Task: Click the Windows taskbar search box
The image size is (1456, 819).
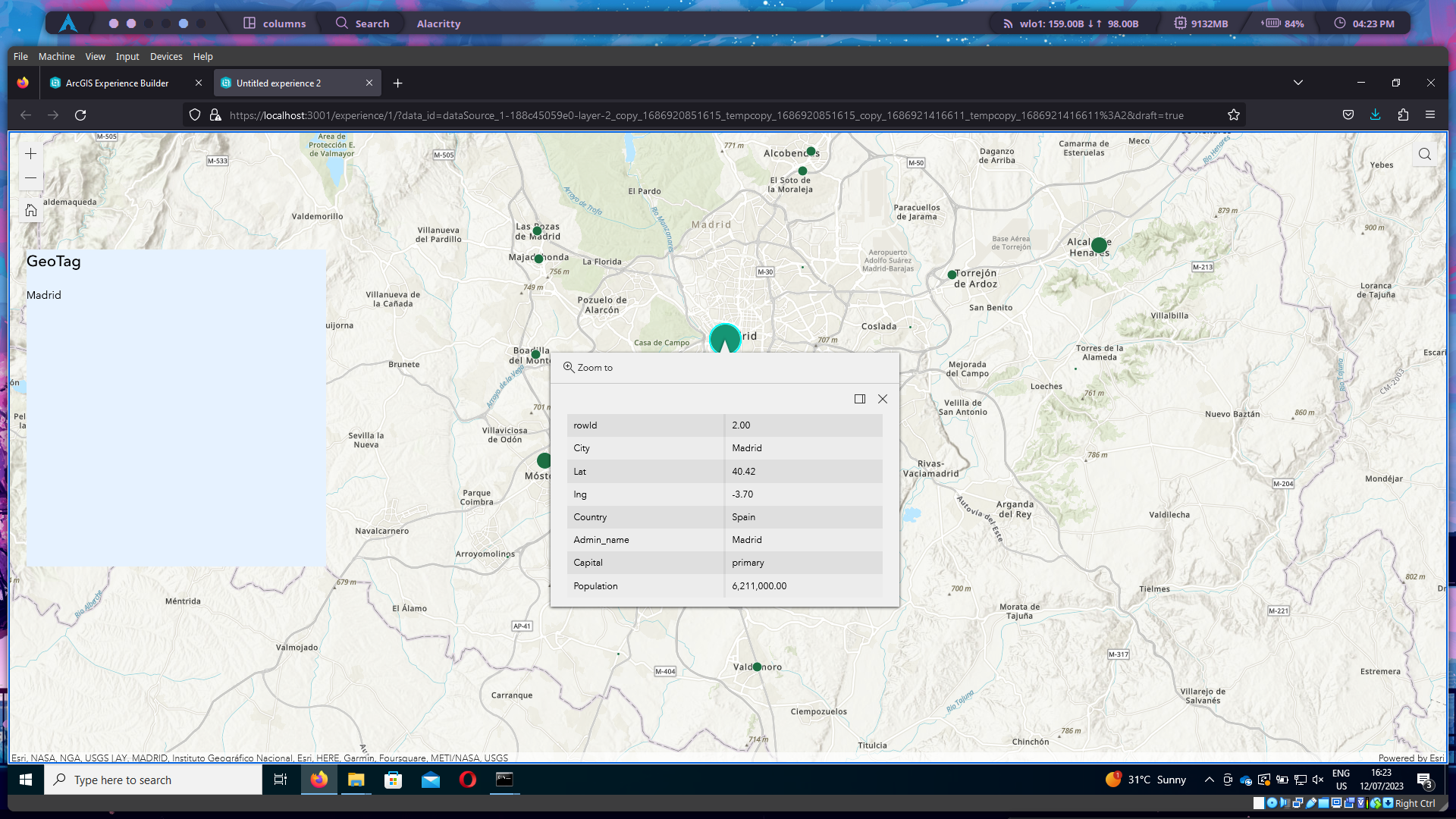Action: [x=153, y=780]
